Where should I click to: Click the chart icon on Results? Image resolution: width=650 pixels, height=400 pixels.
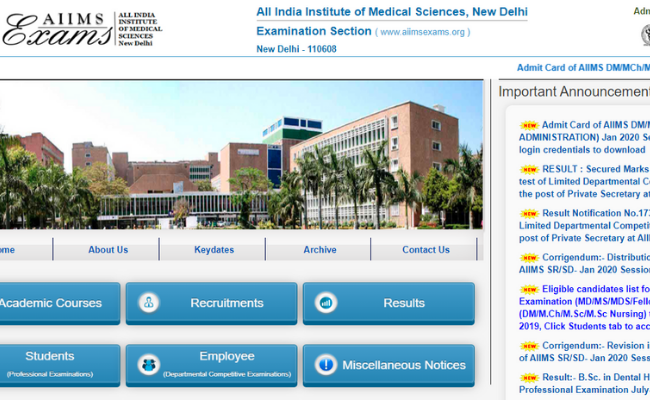click(326, 303)
